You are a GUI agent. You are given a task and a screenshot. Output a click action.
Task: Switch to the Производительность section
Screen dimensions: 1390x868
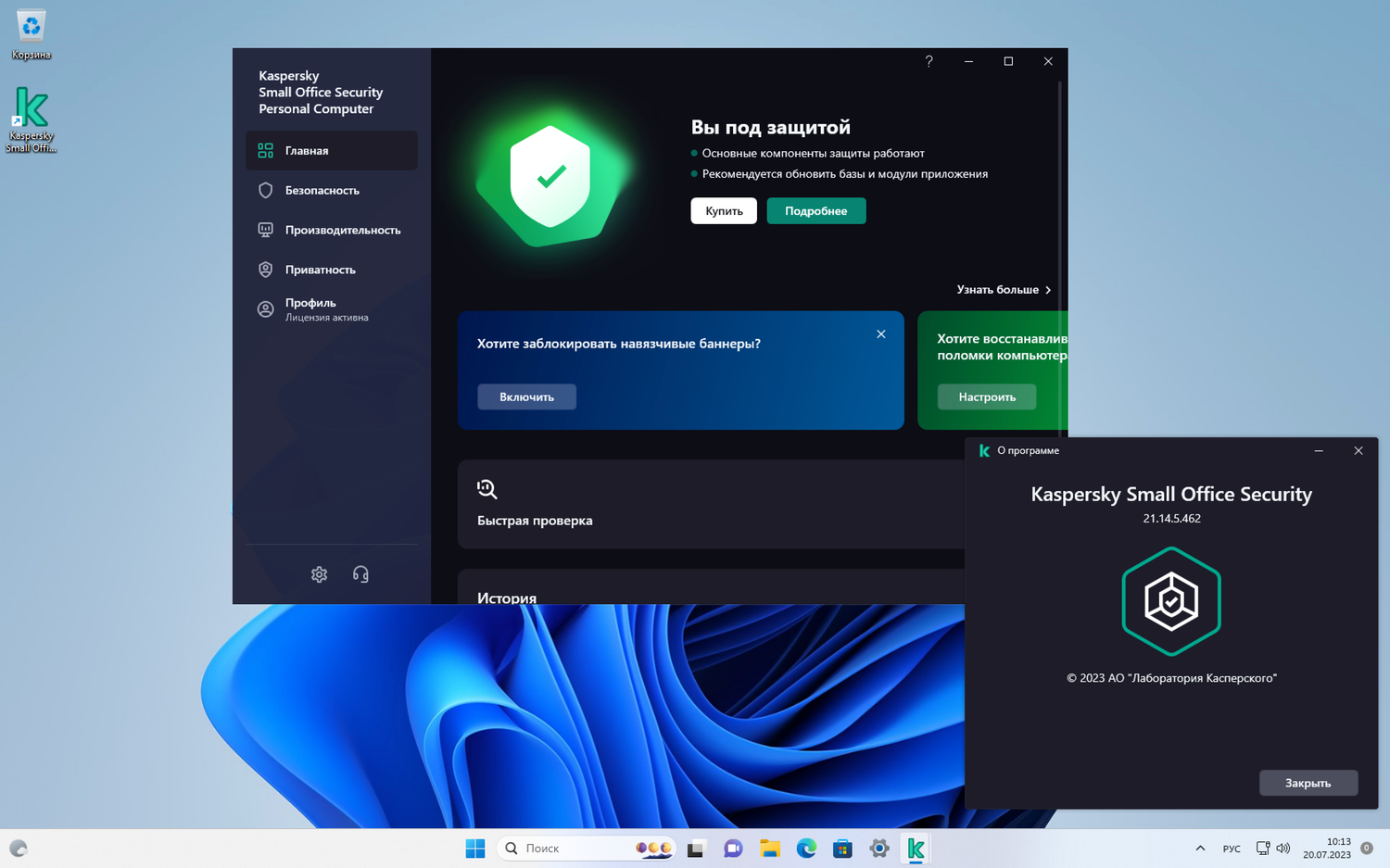pyautogui.click(x=332, y=230)
